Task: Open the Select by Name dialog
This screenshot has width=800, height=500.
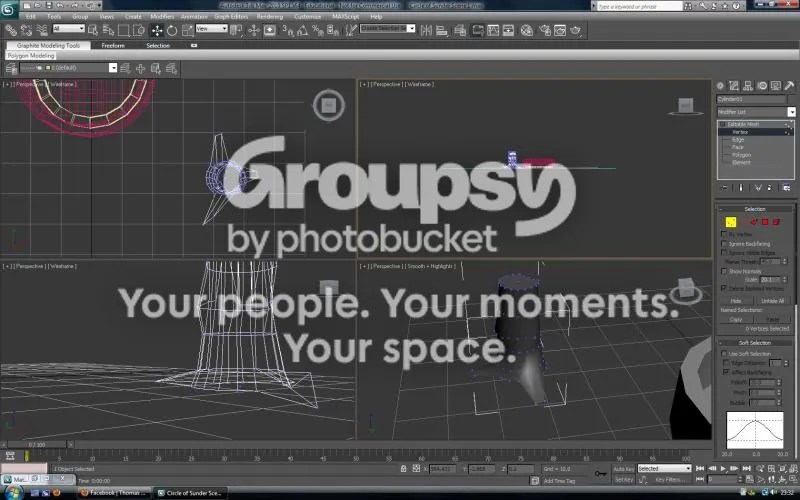Action: tap(108, 31)
